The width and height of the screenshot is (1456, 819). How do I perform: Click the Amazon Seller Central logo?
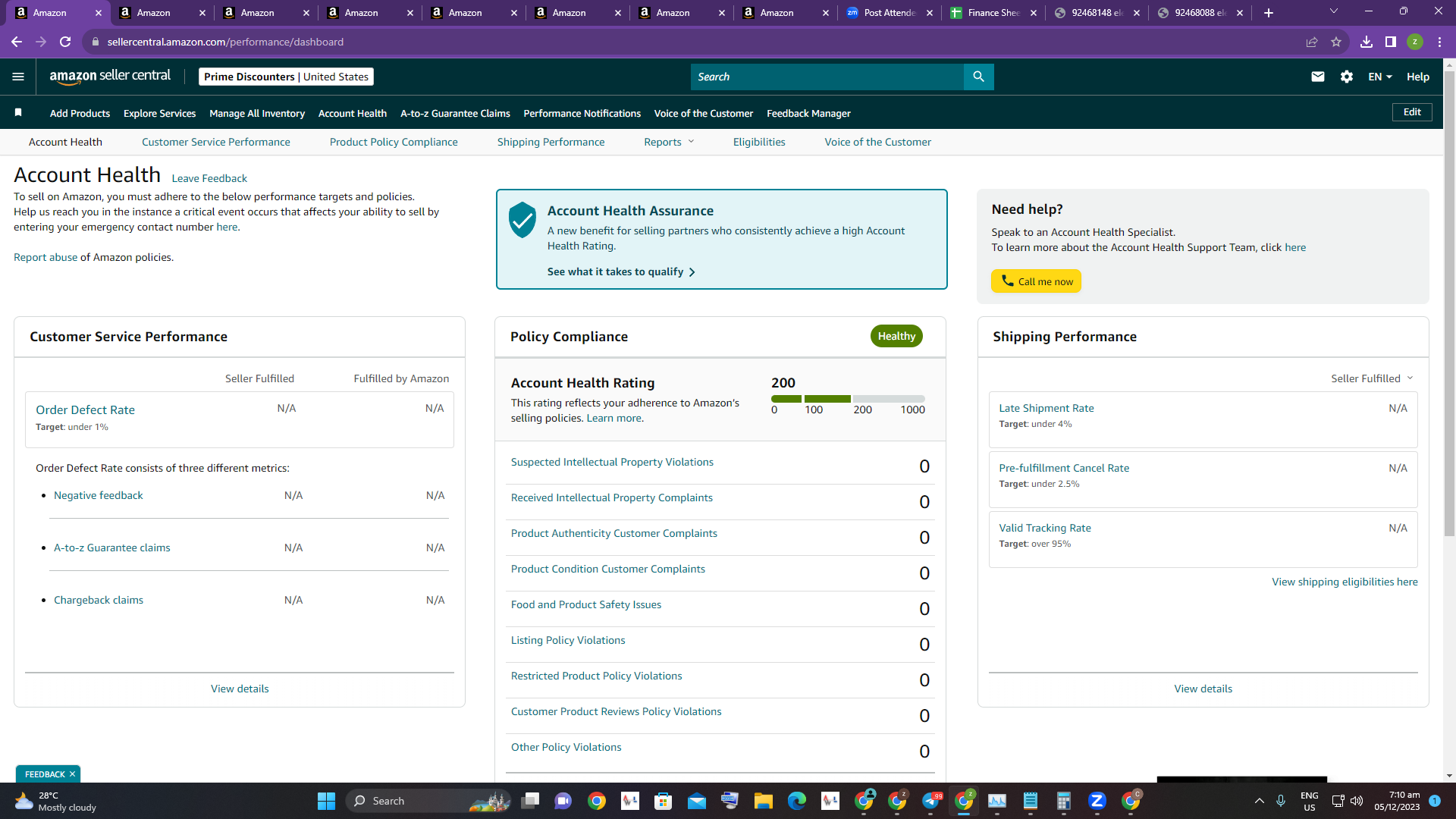[x=110, y=77]
